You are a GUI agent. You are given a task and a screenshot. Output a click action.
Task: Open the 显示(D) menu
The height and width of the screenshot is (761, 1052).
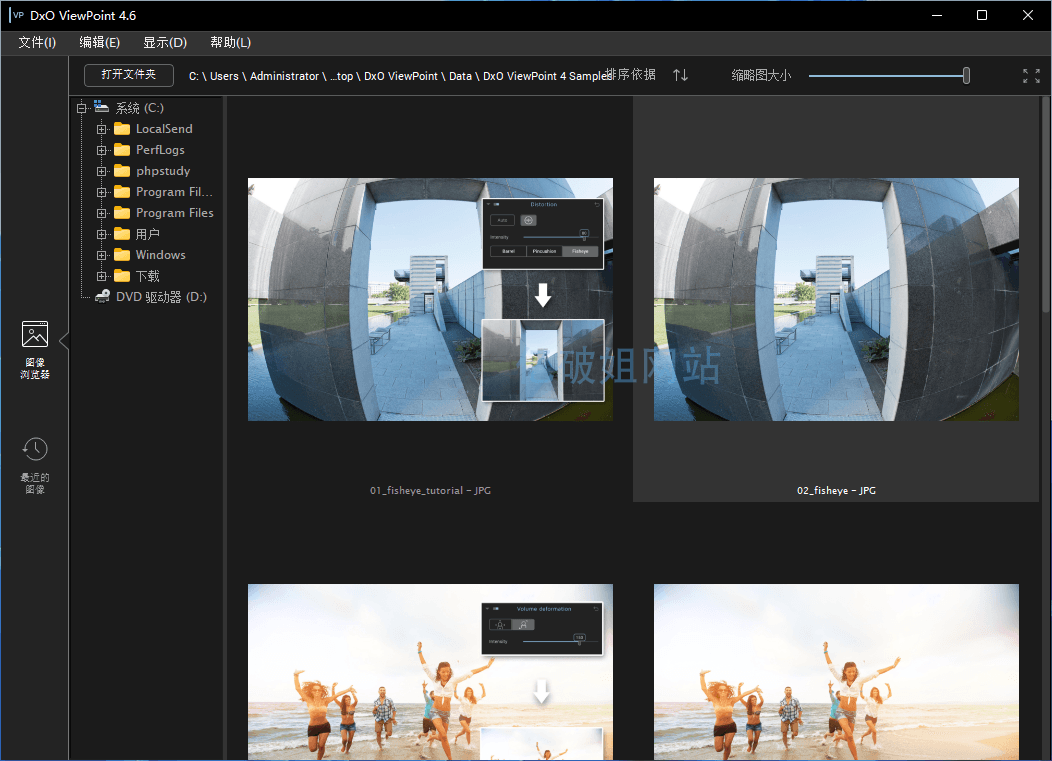165,42
